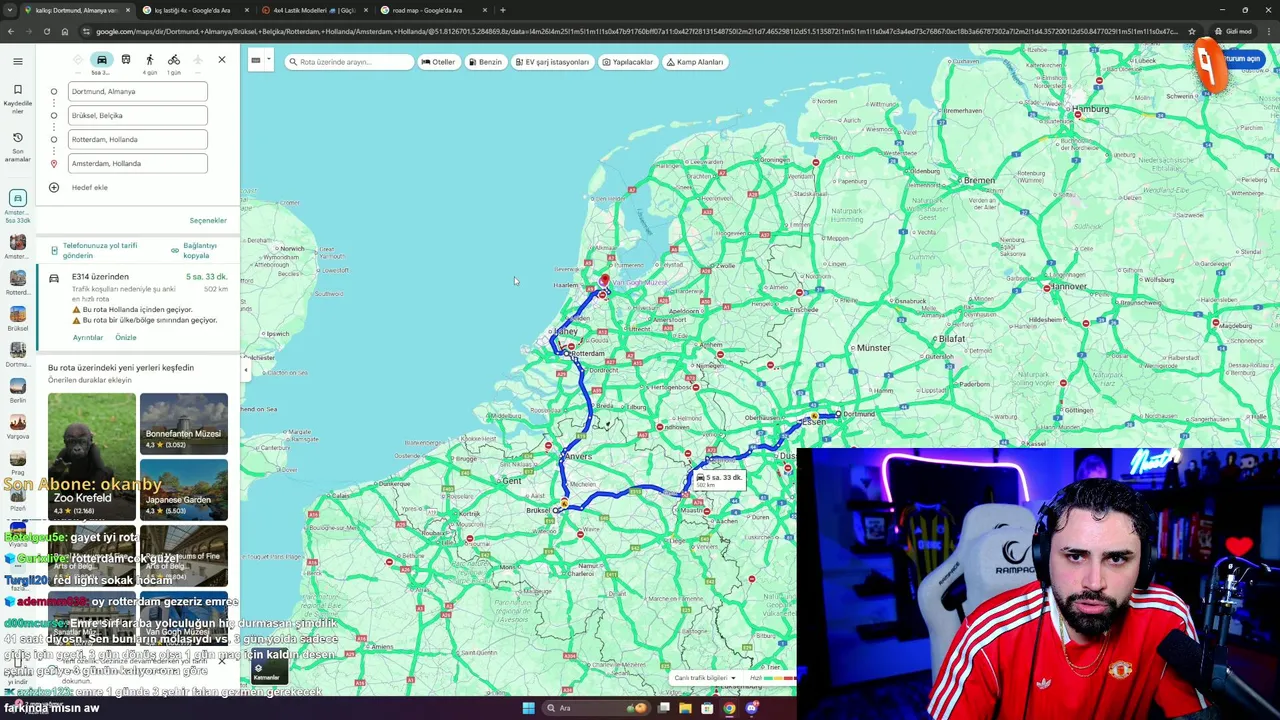1280x720 pixels.
Task: Collapse the side panel with arrow
Action: point(245,370)
